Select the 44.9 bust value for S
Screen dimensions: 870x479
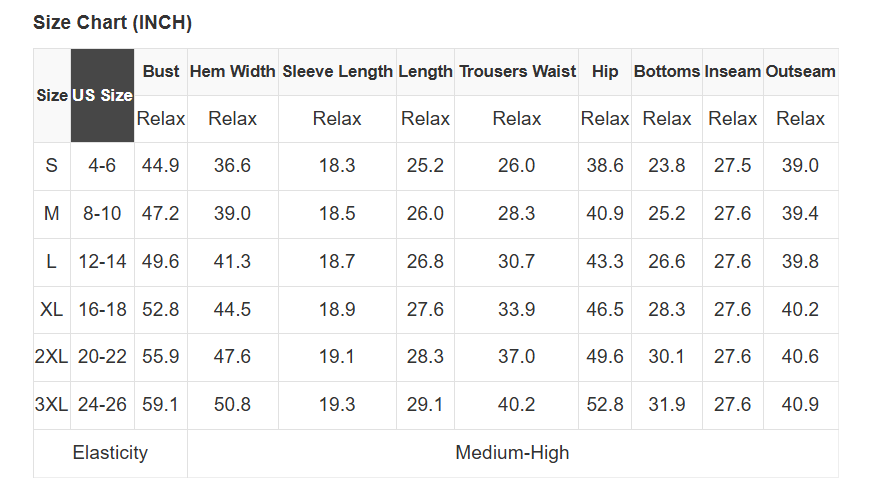pyautogui.click(x=161, y=166)
